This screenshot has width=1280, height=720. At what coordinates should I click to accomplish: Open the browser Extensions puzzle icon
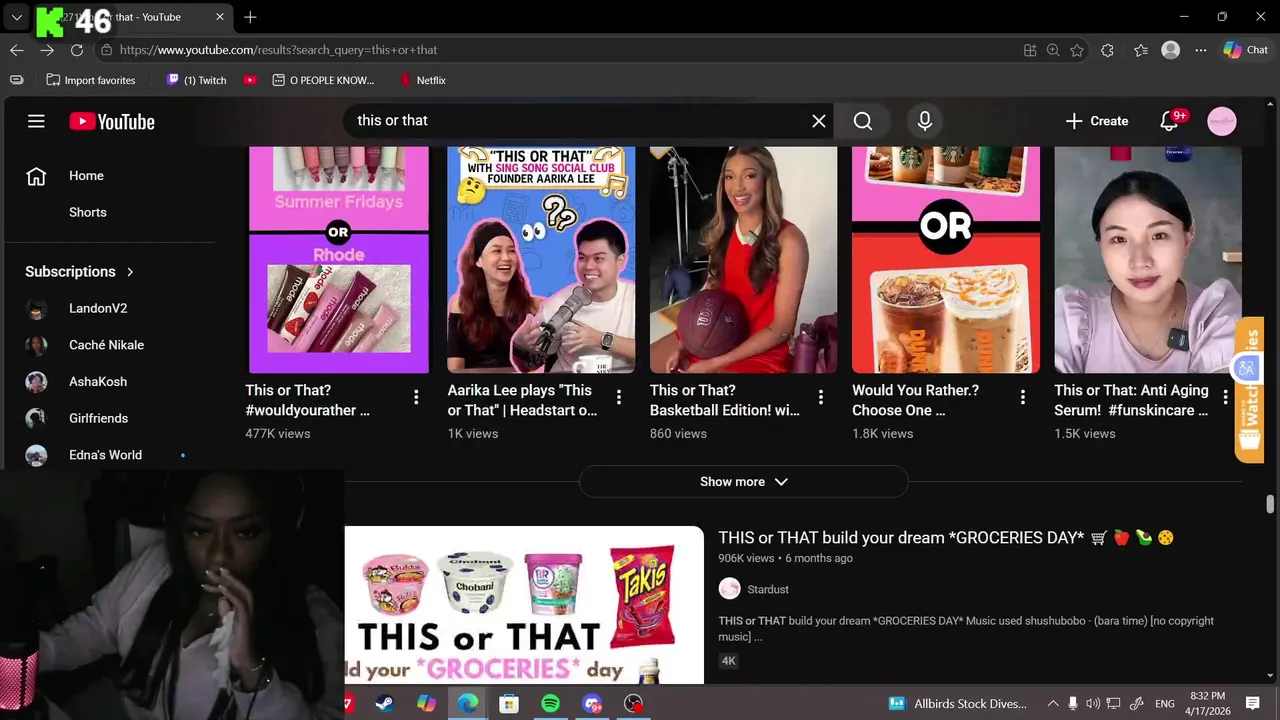pyautogui.click(x=1107, y=50)
